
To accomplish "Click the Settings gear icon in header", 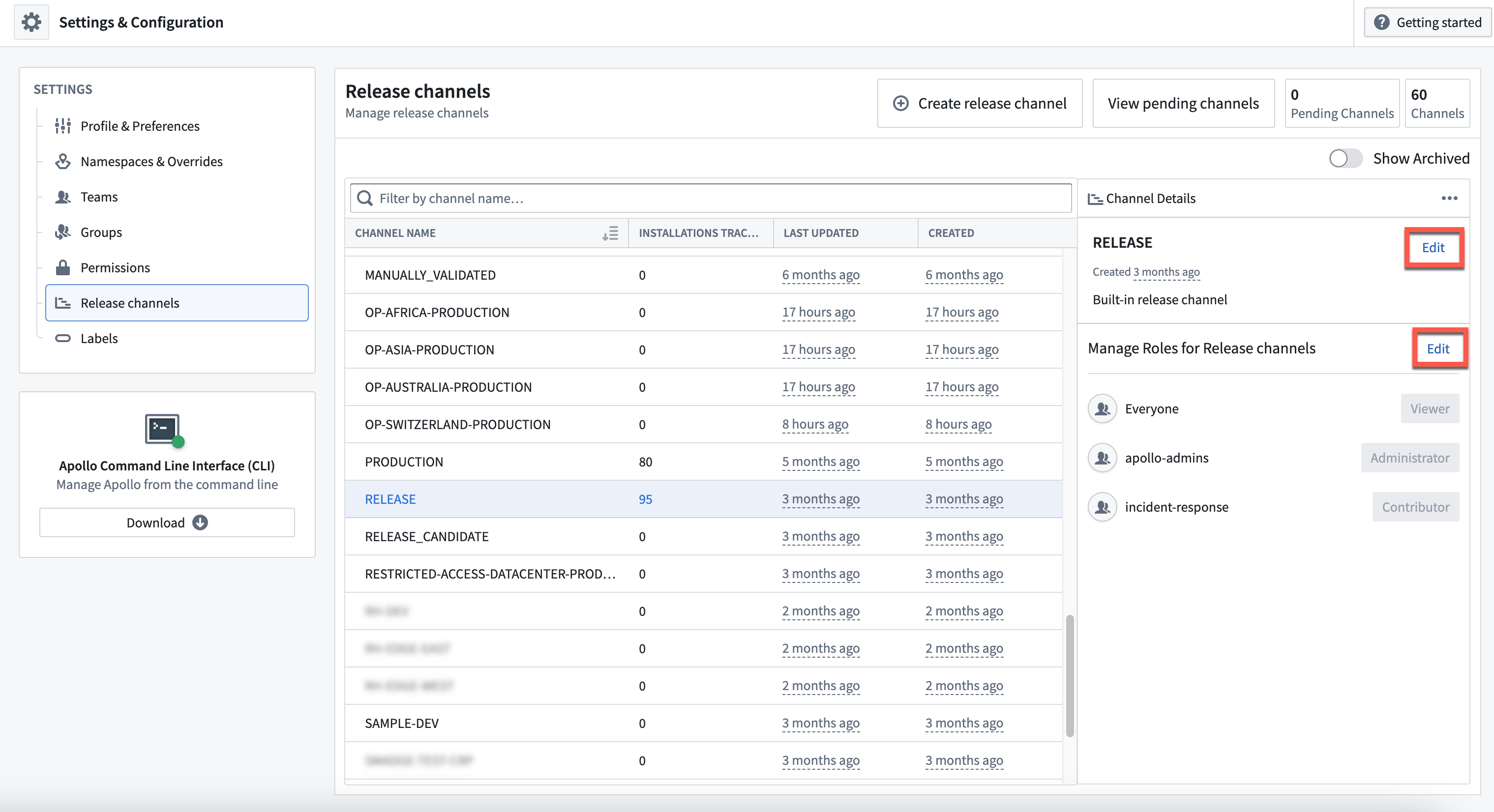I will [x=31, y=22].
